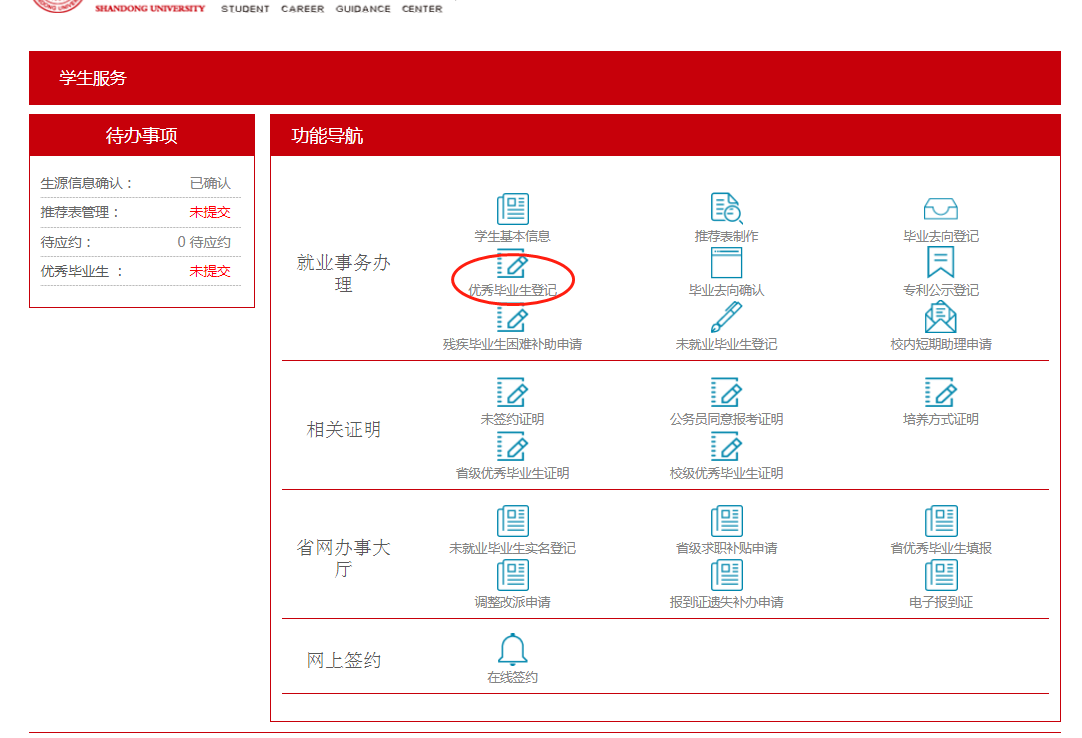The image size is (1082, 738).
Task: Open the 电子报到证 icon
Action: tap(940, 576)
